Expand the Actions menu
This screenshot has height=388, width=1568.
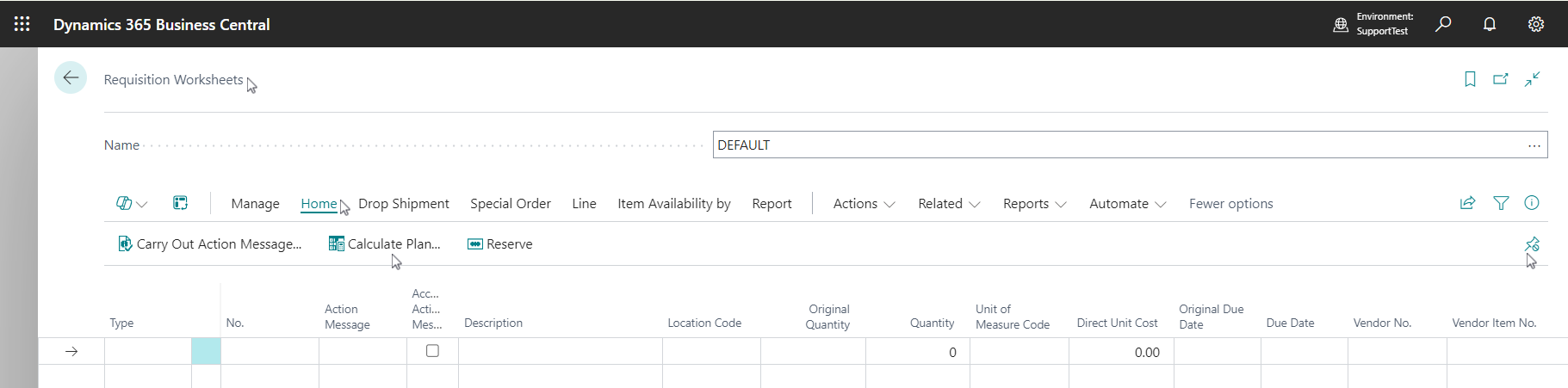864,204
